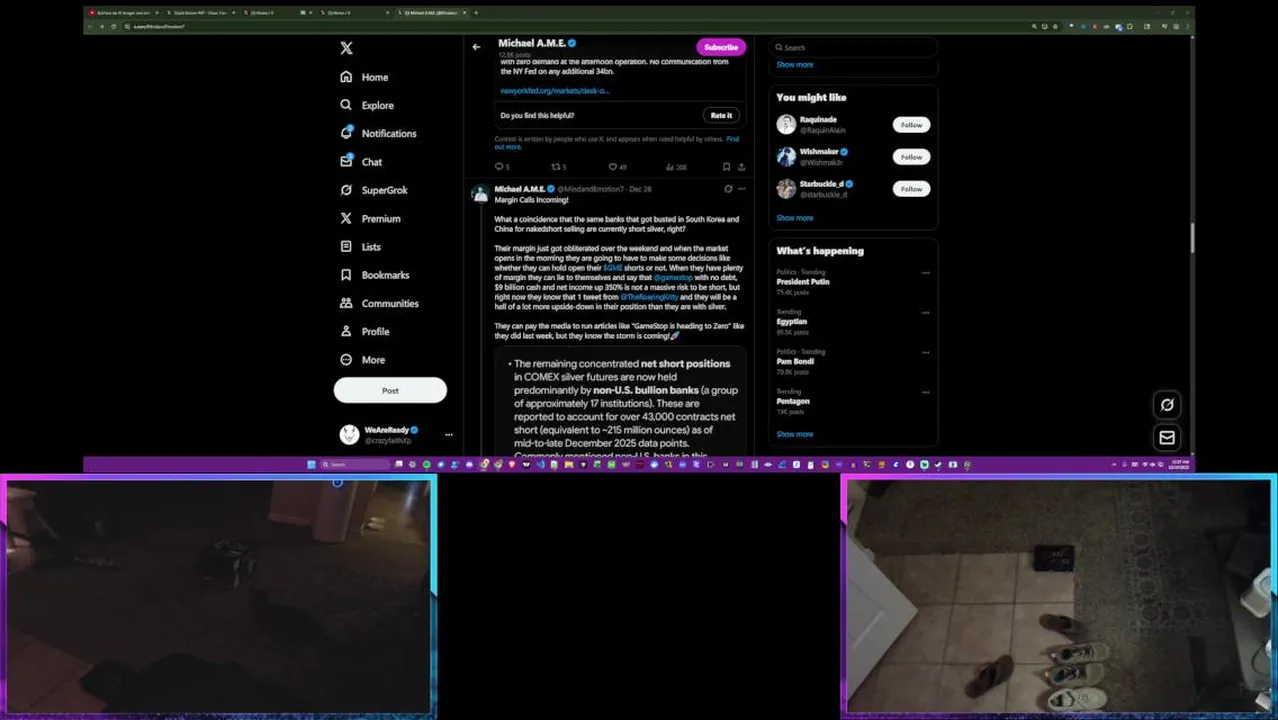This screenshot has width=1278, height=720.
Task: Expand the More menu in sidebar
Action: tap(362, 360)
